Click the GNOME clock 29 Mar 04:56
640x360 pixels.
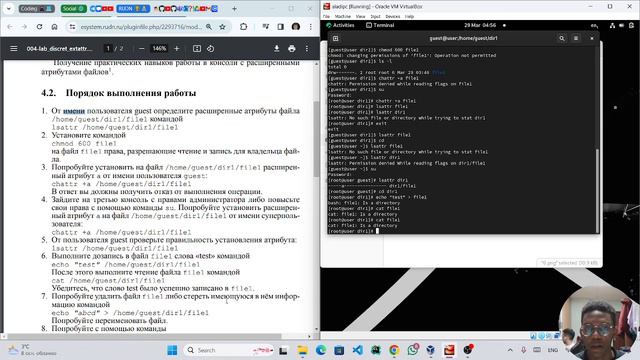click(x=480, y=25)
